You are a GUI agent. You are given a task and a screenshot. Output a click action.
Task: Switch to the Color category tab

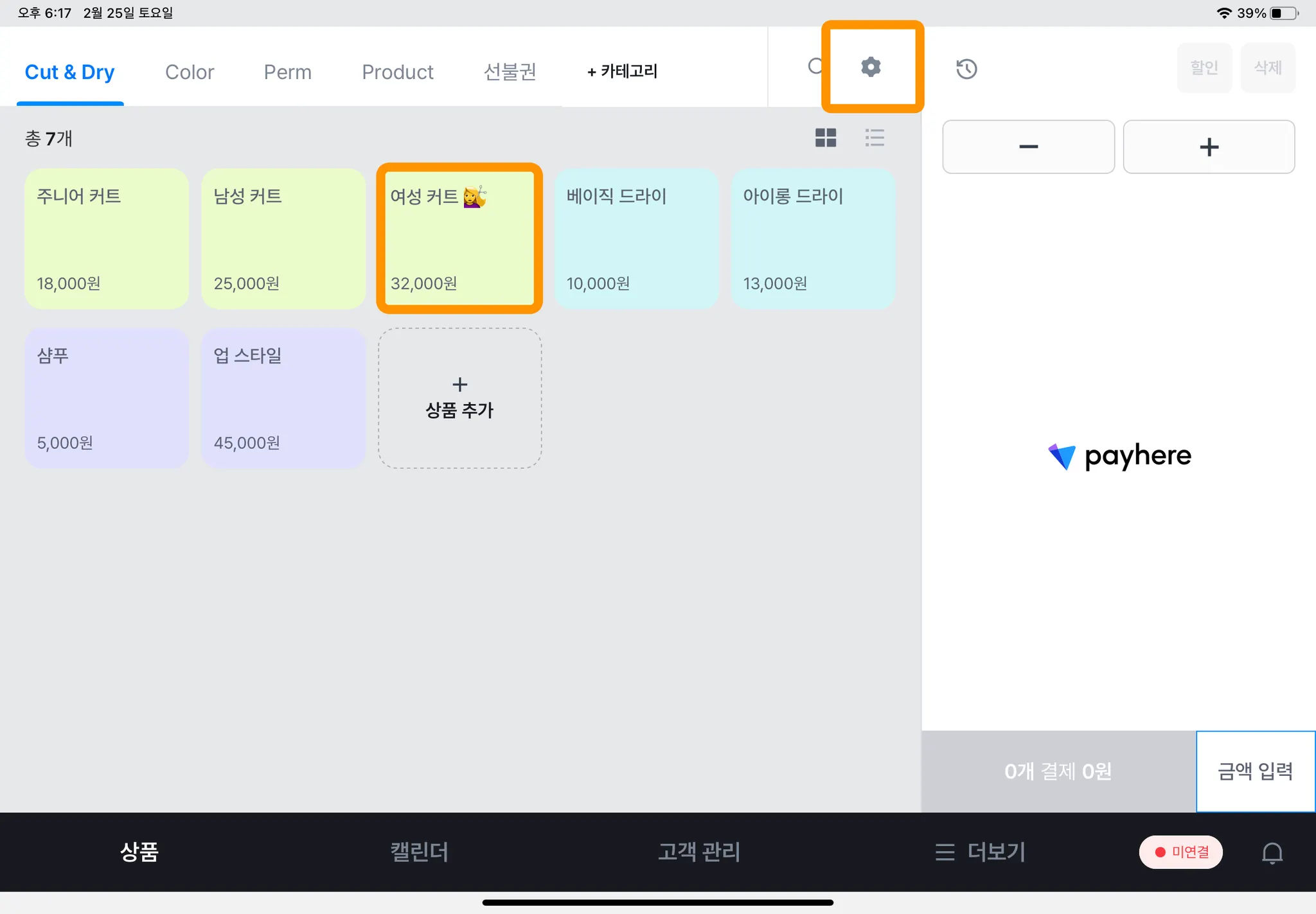pos(190,72)
